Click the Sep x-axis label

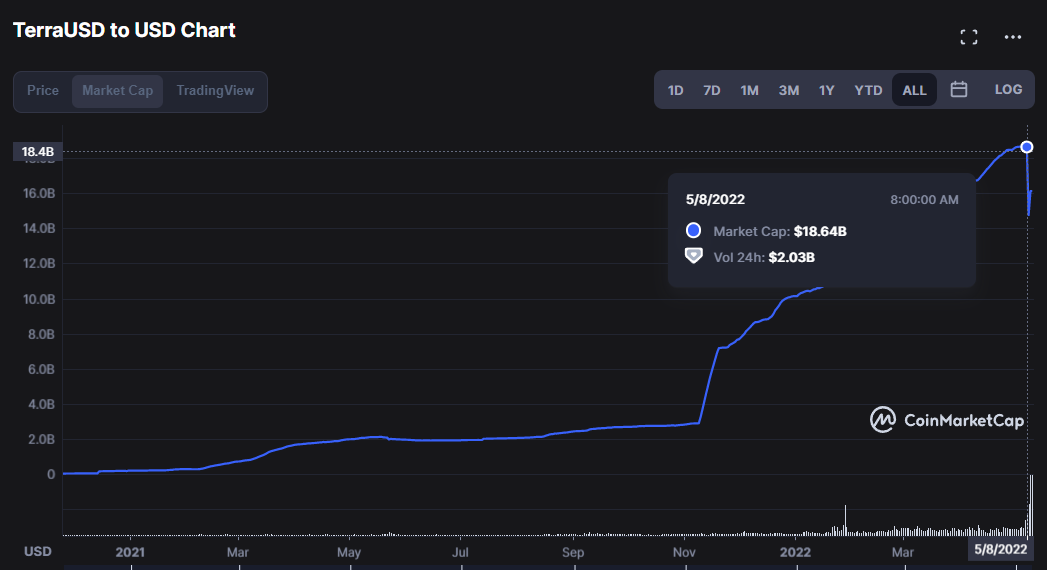[x=573, y=552]
